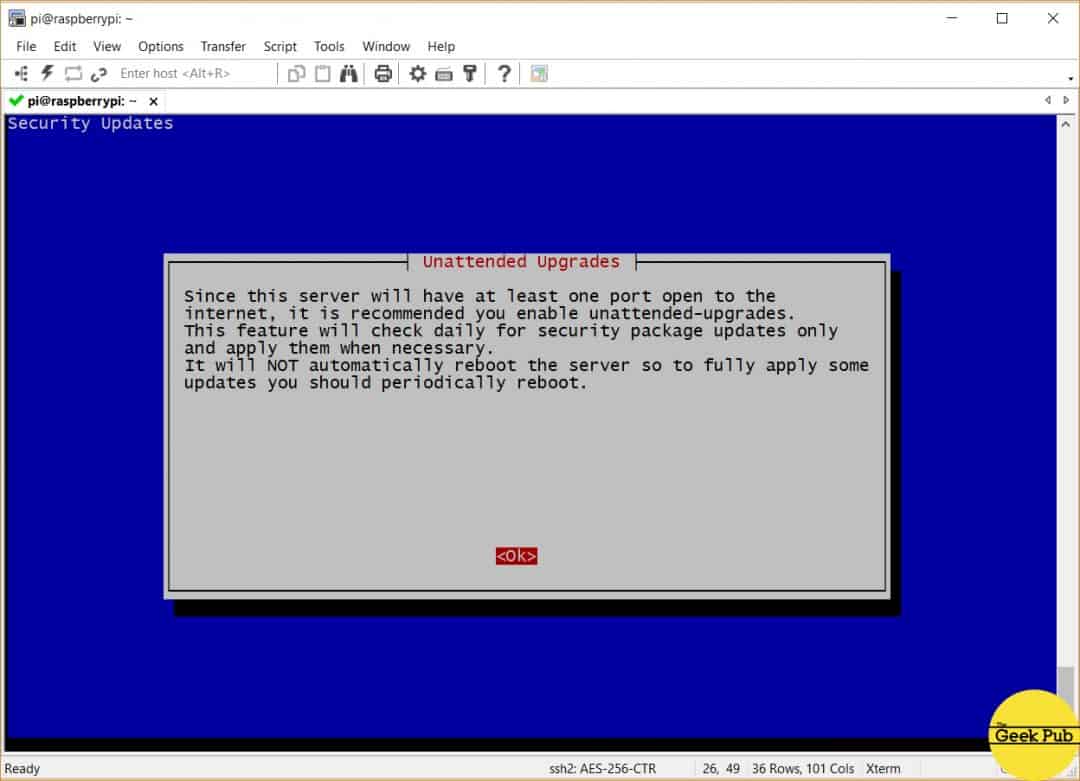Print the terminal screen with the printer icon
1080x781 pixels.
(x=383, y=72)
